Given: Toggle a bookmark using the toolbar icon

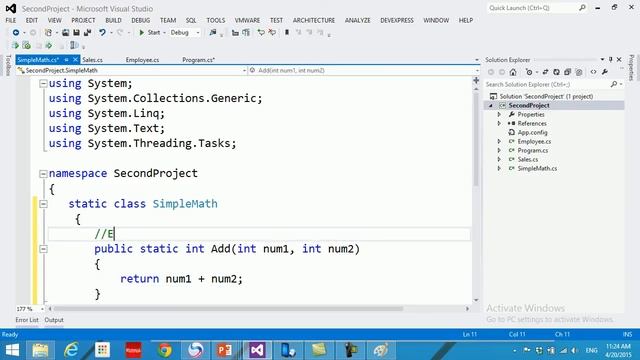Looking at the screenshot, I should 287,32.
